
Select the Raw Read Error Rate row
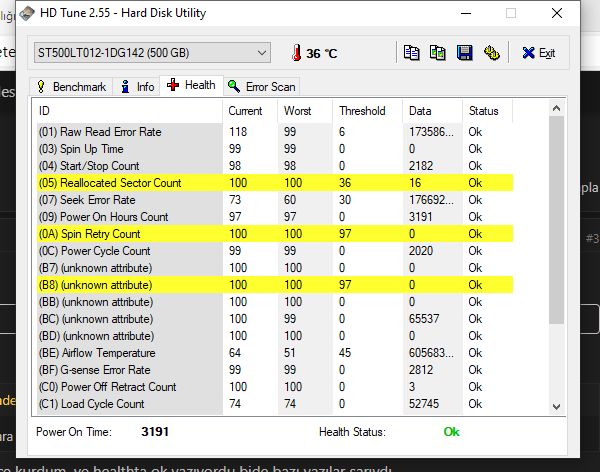point(275,132)
